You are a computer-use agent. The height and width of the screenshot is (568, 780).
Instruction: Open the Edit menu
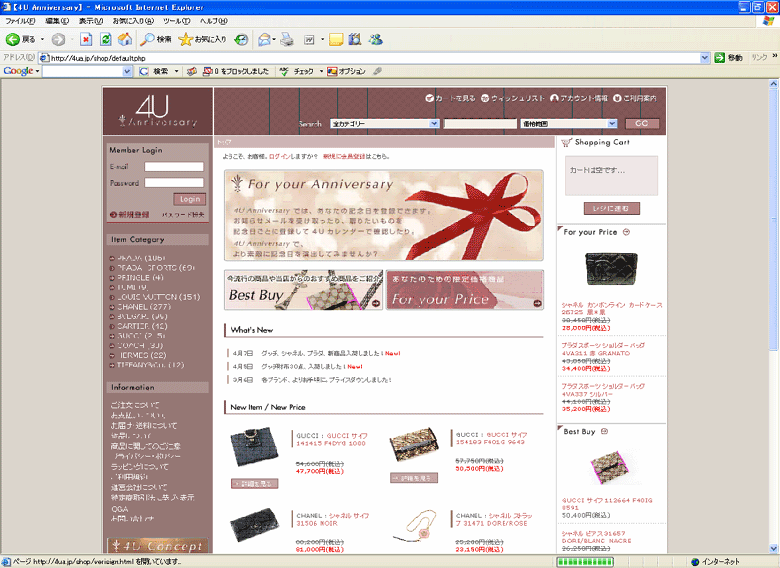pos(57,21)
